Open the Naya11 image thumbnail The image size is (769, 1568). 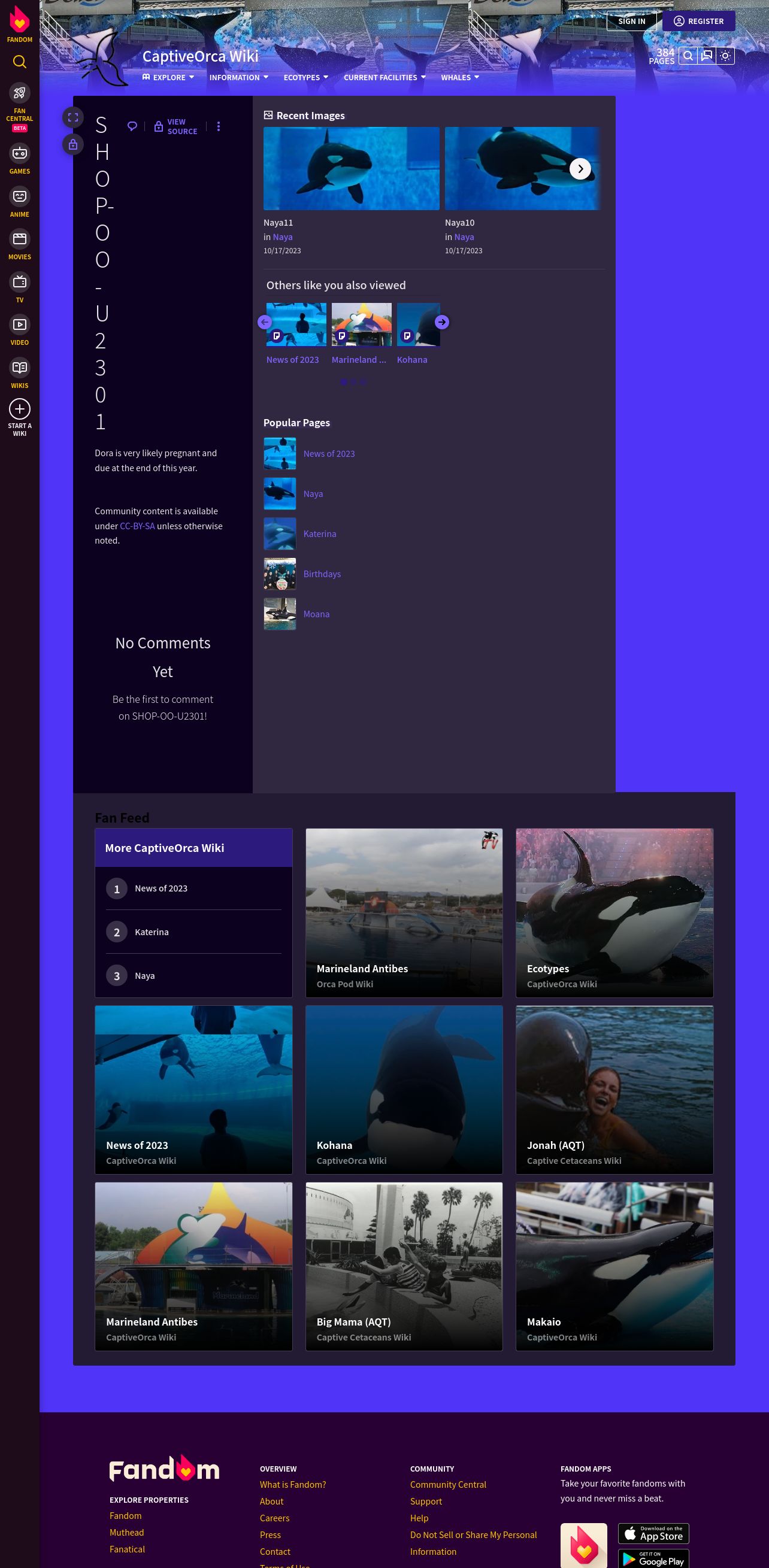352,169
